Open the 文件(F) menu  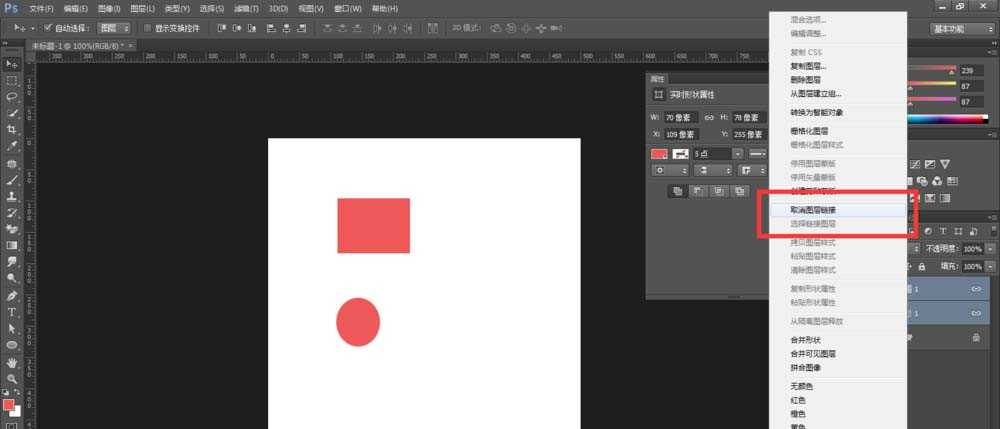click(x=41, y=8)
